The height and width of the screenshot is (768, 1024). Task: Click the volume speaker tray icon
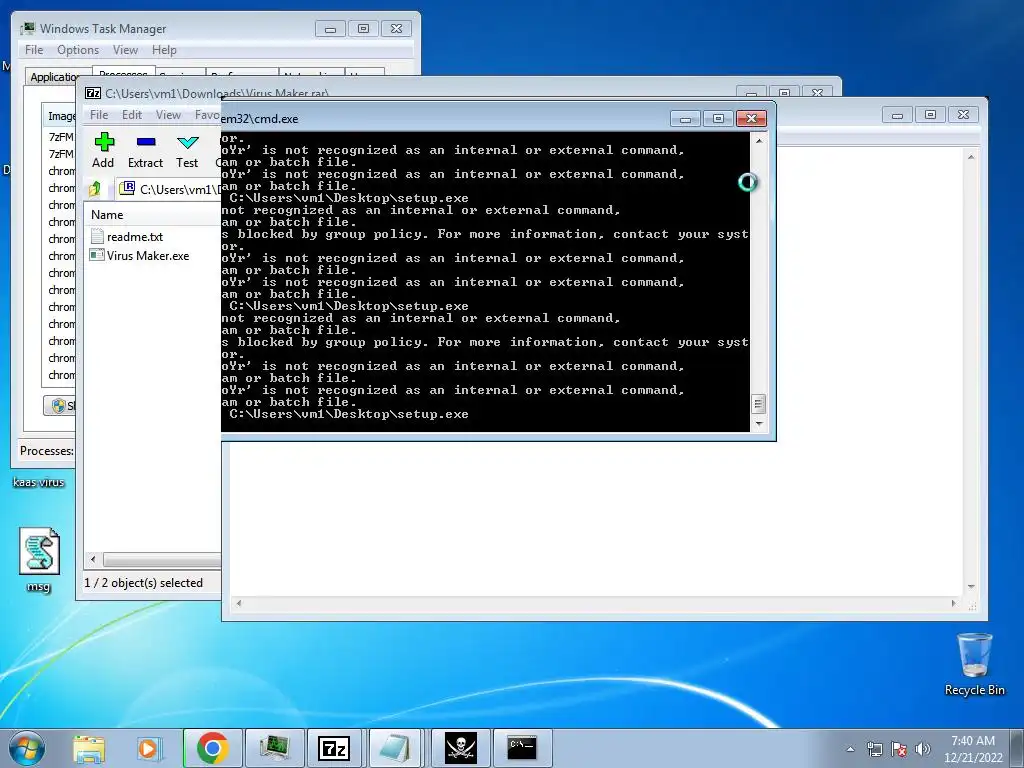pyautogui.click(x=923, y=750)
